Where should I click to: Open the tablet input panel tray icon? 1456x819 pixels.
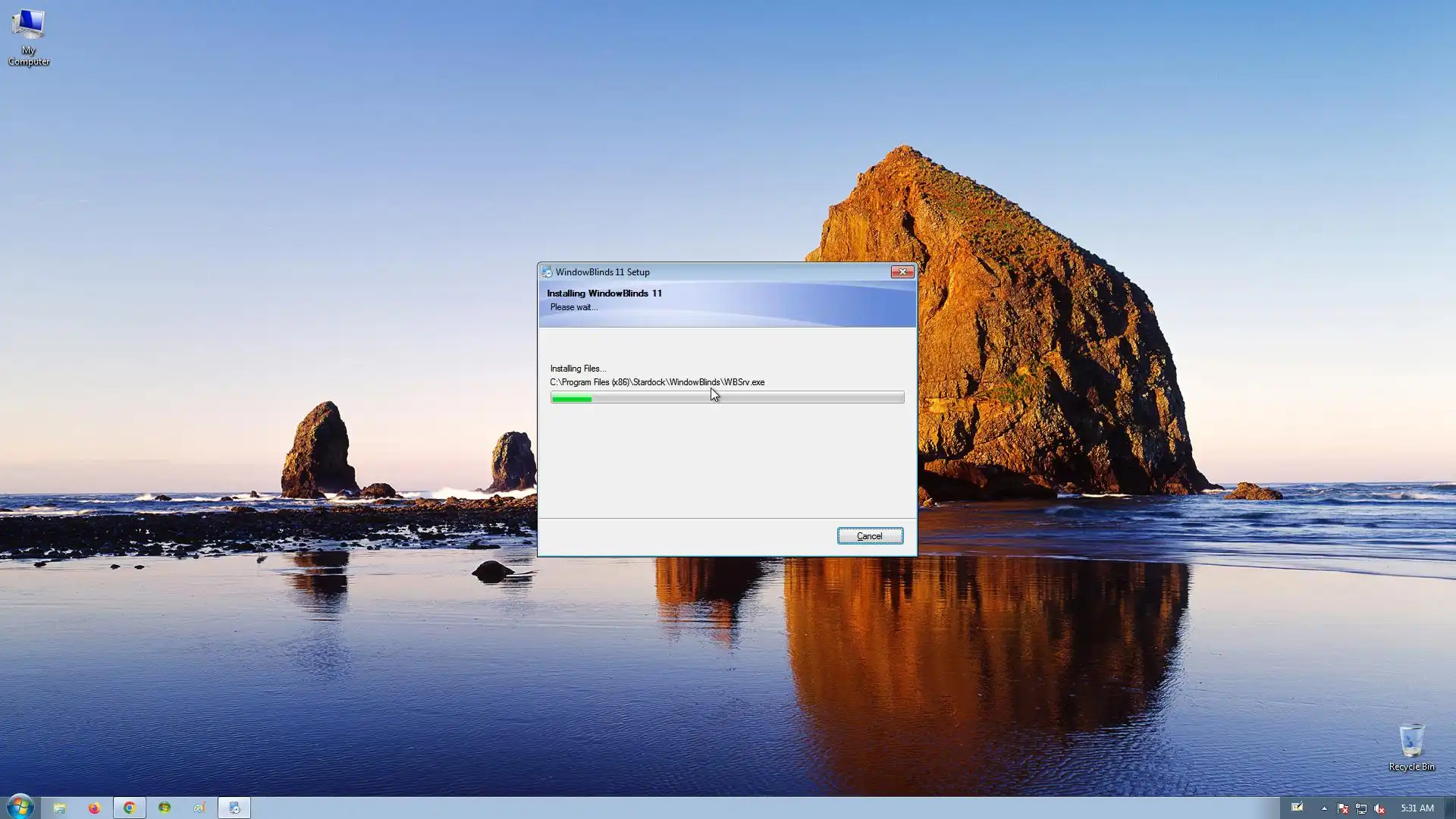tap(1298, 808)
